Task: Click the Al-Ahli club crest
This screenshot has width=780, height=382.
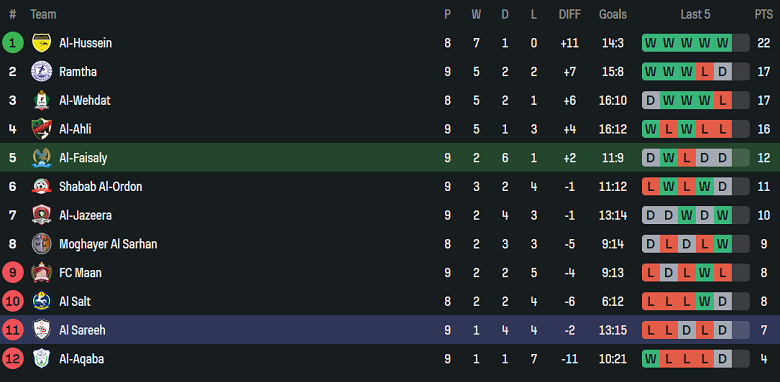Action: tap(41, 129)
